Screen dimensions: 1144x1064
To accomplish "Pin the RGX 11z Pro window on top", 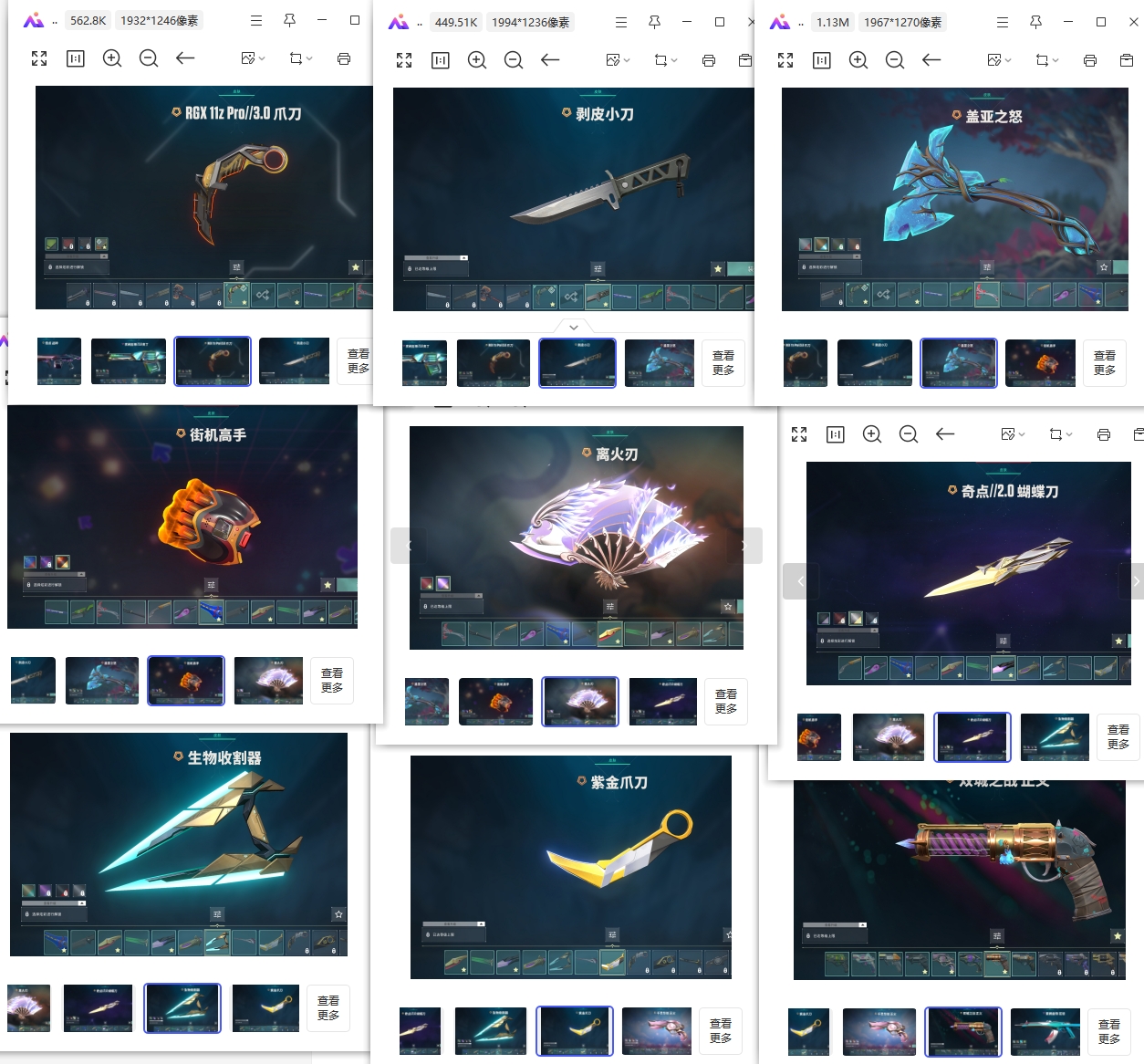I will [289, 20].
